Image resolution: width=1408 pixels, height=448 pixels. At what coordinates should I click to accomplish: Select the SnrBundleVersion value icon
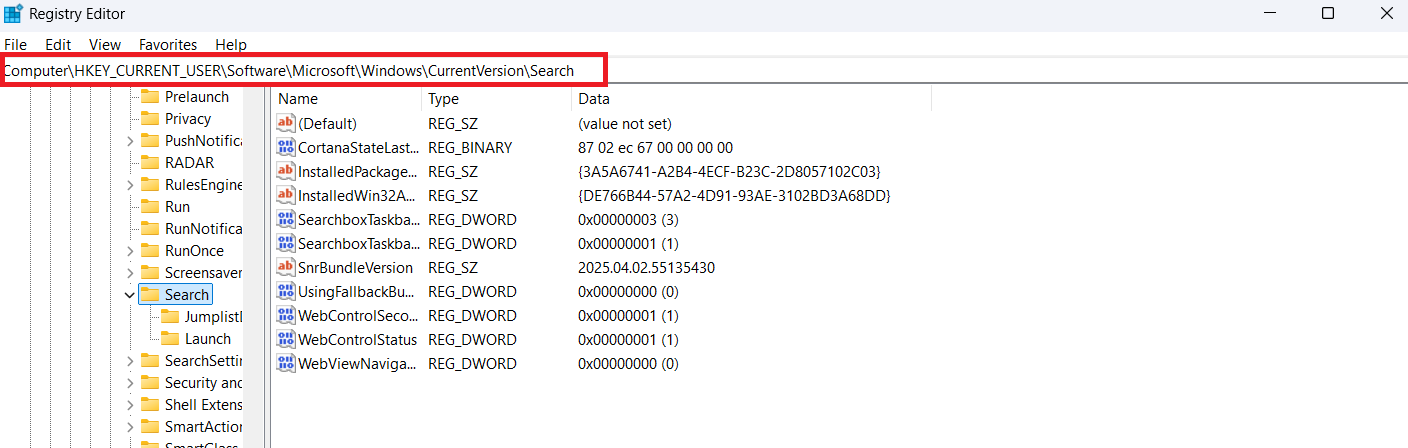point(287,267)
